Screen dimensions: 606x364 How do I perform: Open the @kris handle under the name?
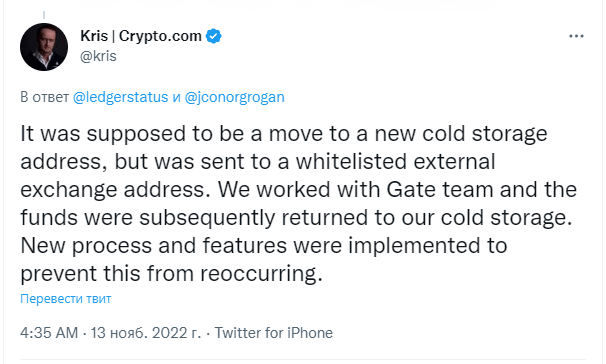point(98,56)
